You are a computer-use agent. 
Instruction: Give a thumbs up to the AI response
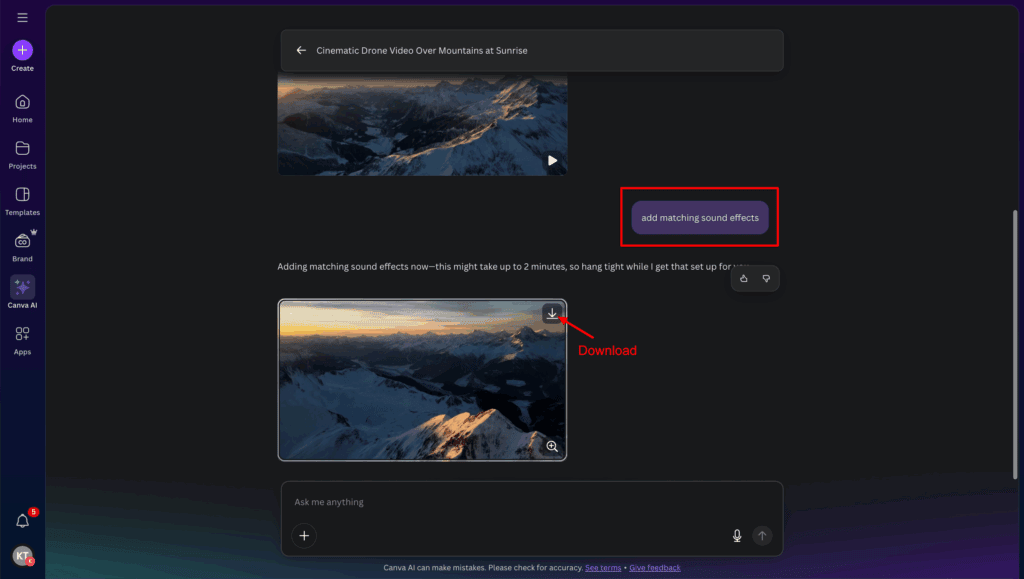click(x=742, y=278)
